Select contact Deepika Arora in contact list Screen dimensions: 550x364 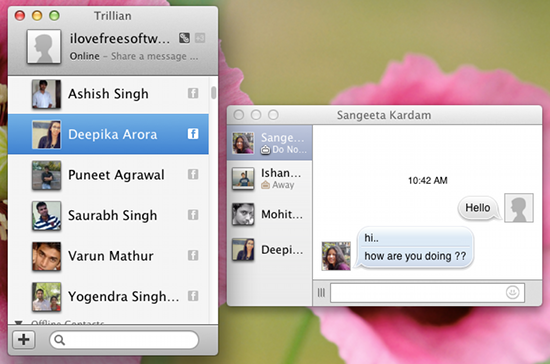[x=108, y=134]
